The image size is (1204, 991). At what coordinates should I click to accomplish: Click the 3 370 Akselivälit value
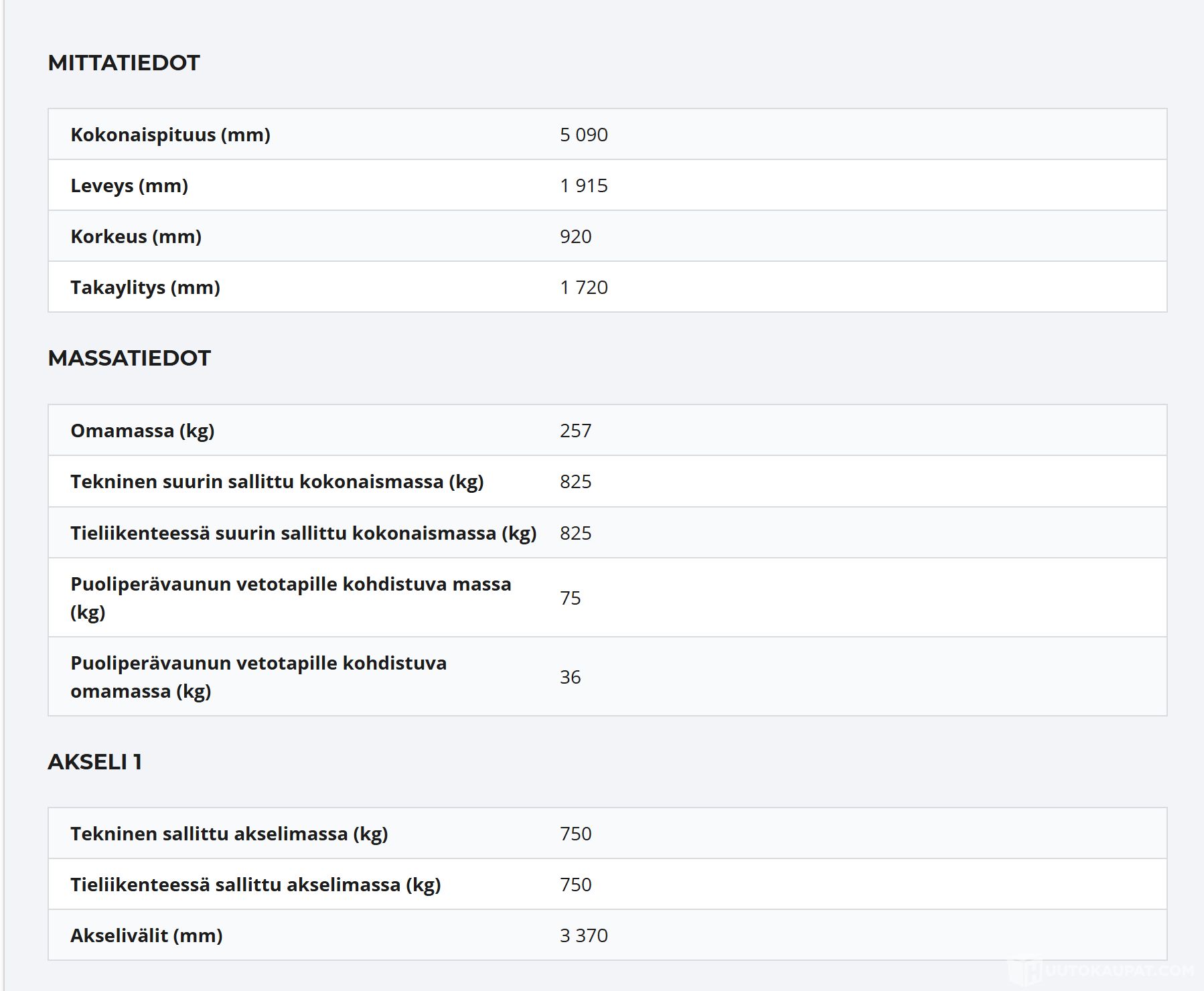583,935
